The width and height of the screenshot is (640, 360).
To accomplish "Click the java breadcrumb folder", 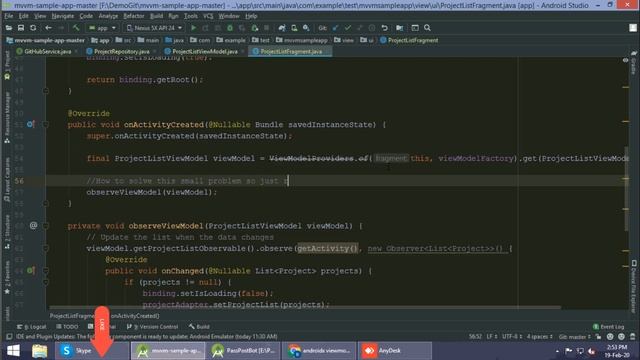I will point(175,40).
